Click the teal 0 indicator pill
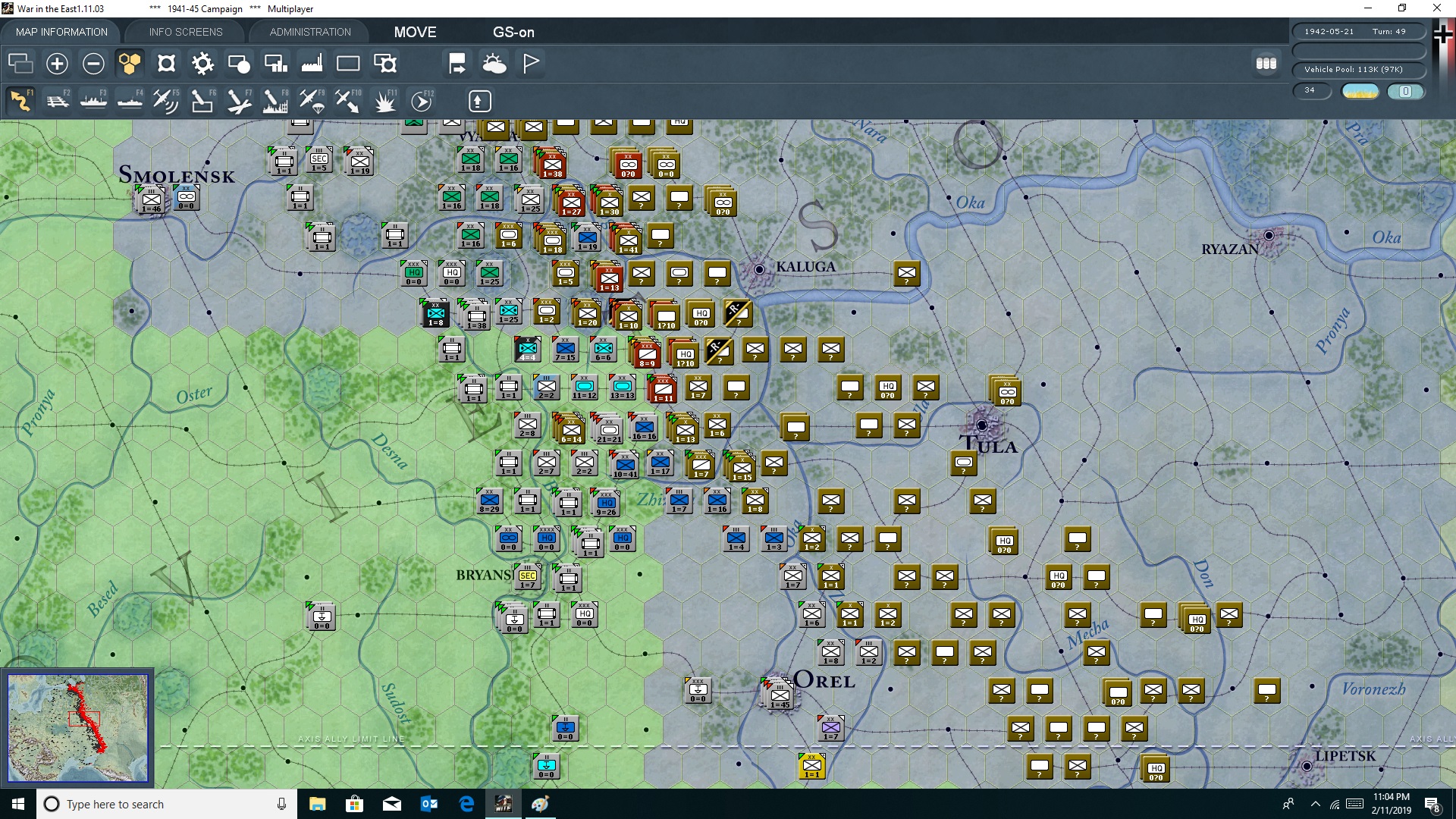The image size is (1456, 819). point(1405,91)
